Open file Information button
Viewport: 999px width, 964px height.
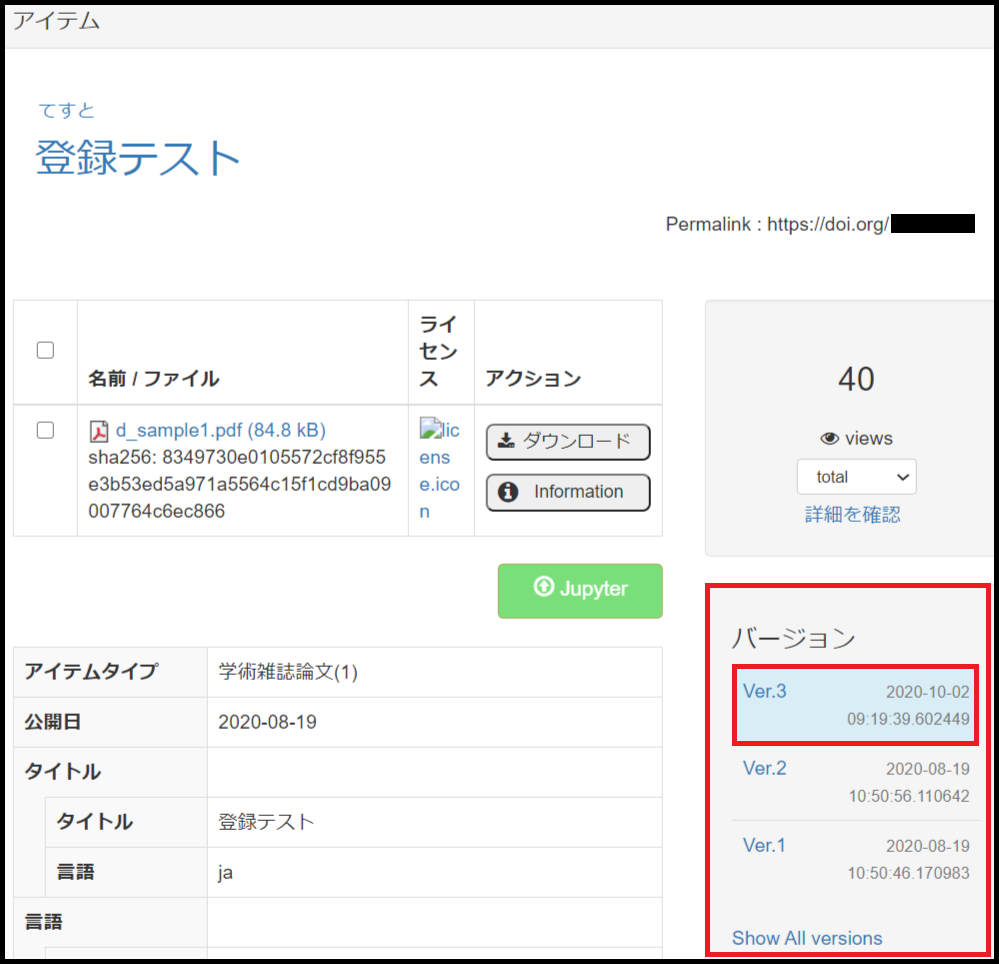pyautogui.click(x=568, y=492)
